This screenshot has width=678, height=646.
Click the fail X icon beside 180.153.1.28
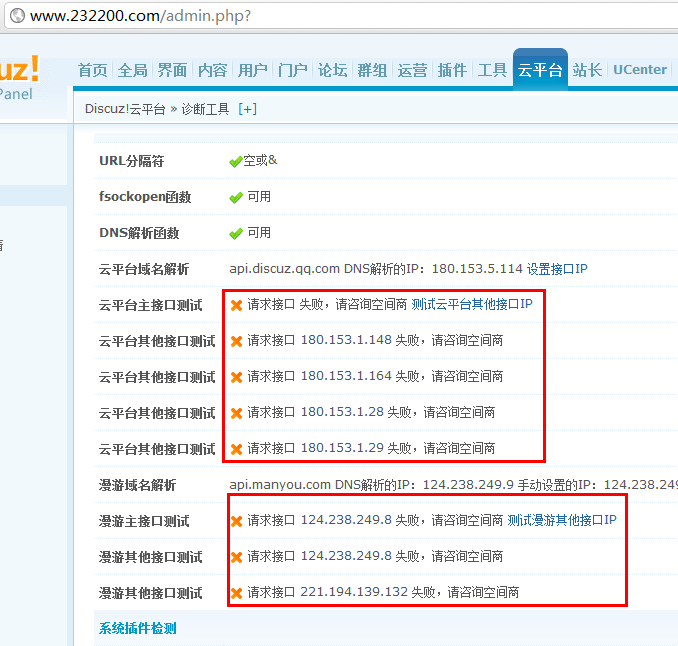(x=237, y=413)
